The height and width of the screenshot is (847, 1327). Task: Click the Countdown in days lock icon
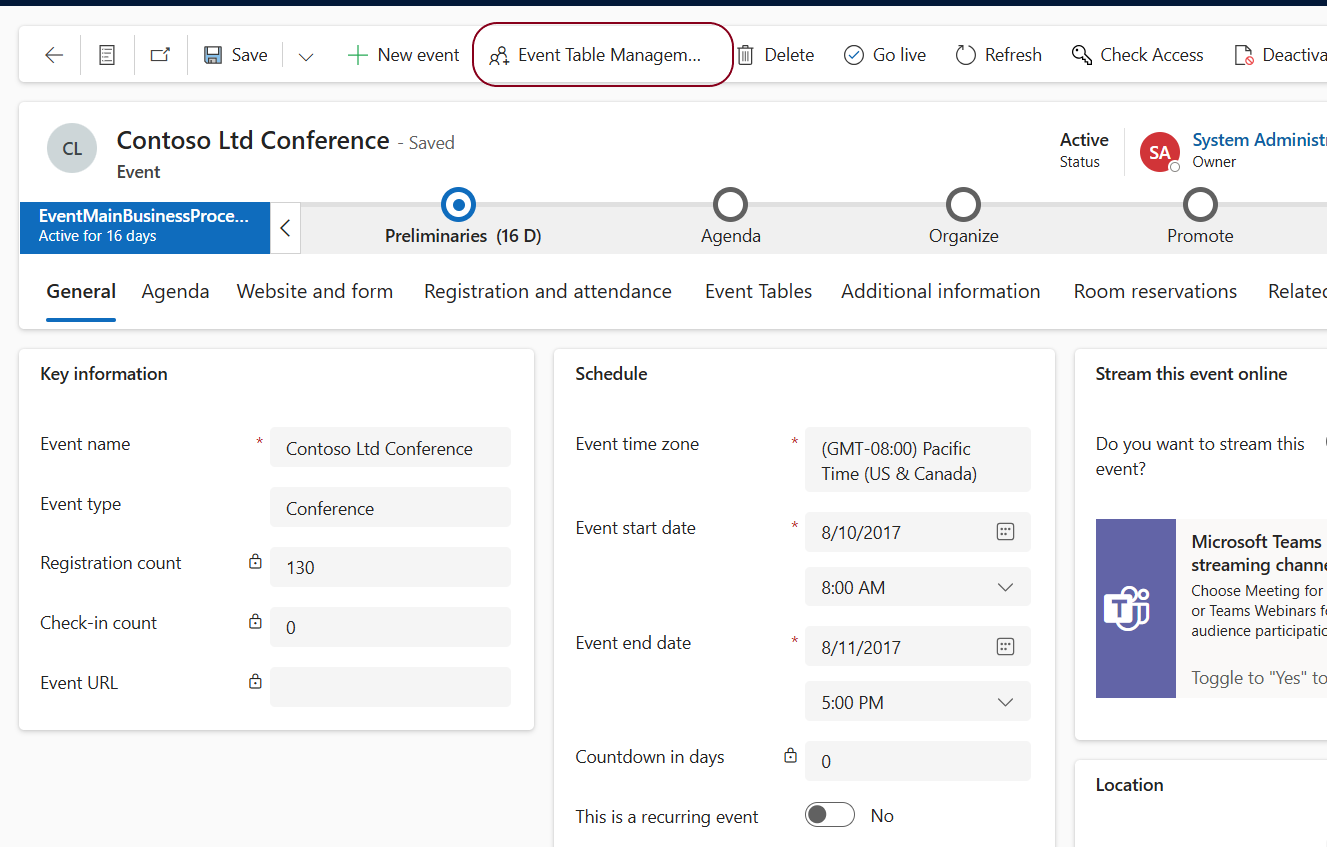(x=790, y=756)
